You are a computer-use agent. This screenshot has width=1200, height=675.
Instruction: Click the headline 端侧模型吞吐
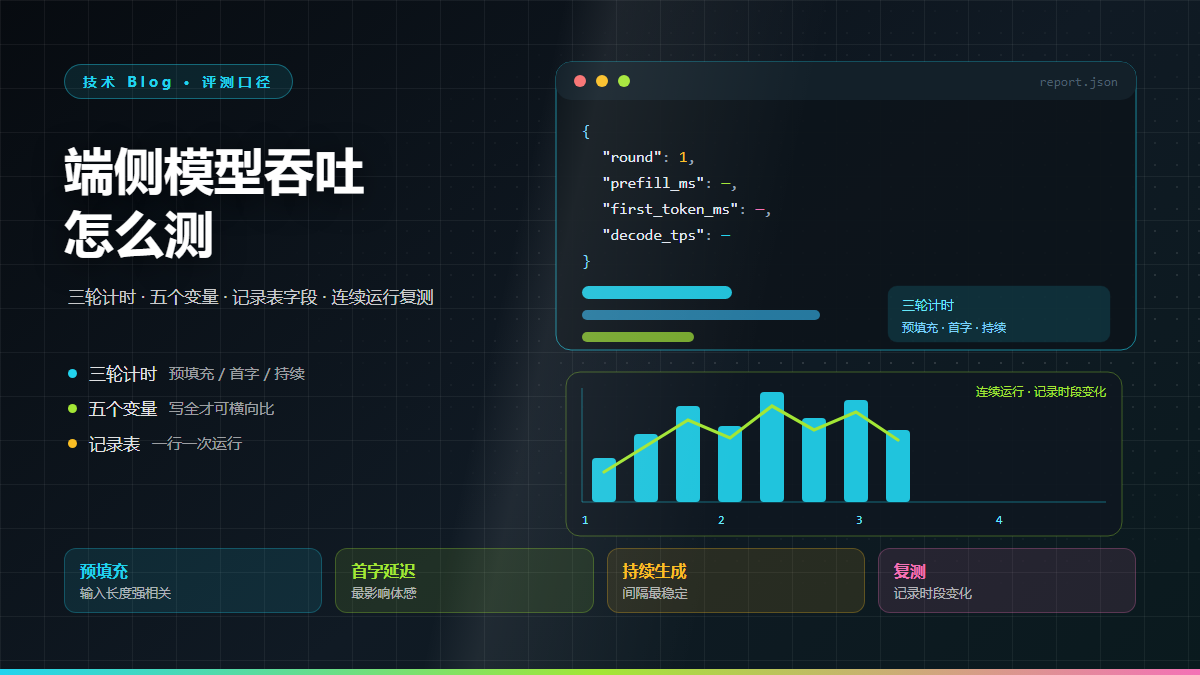click(214, 172)
